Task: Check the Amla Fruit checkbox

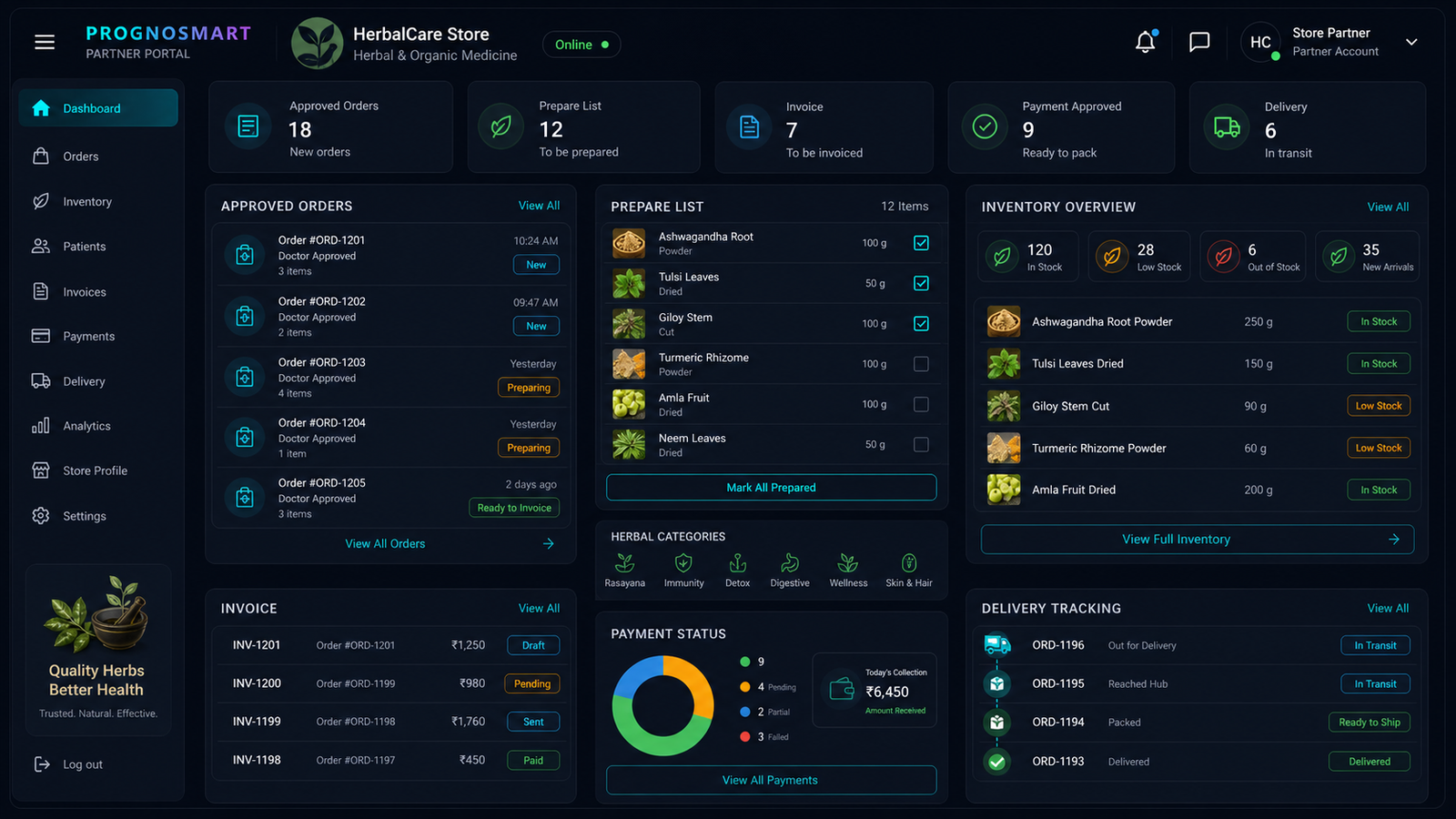Action: (921, 404)
